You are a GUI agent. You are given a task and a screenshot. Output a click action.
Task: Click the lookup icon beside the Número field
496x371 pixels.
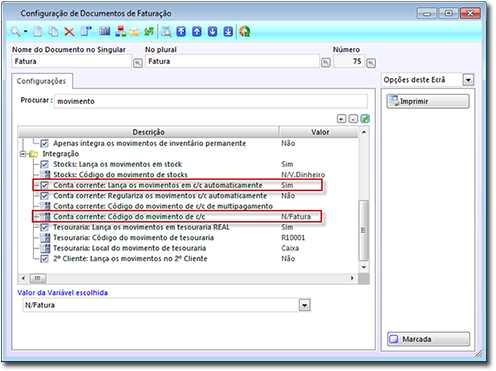pyautogui.click(x=371, y=63)
